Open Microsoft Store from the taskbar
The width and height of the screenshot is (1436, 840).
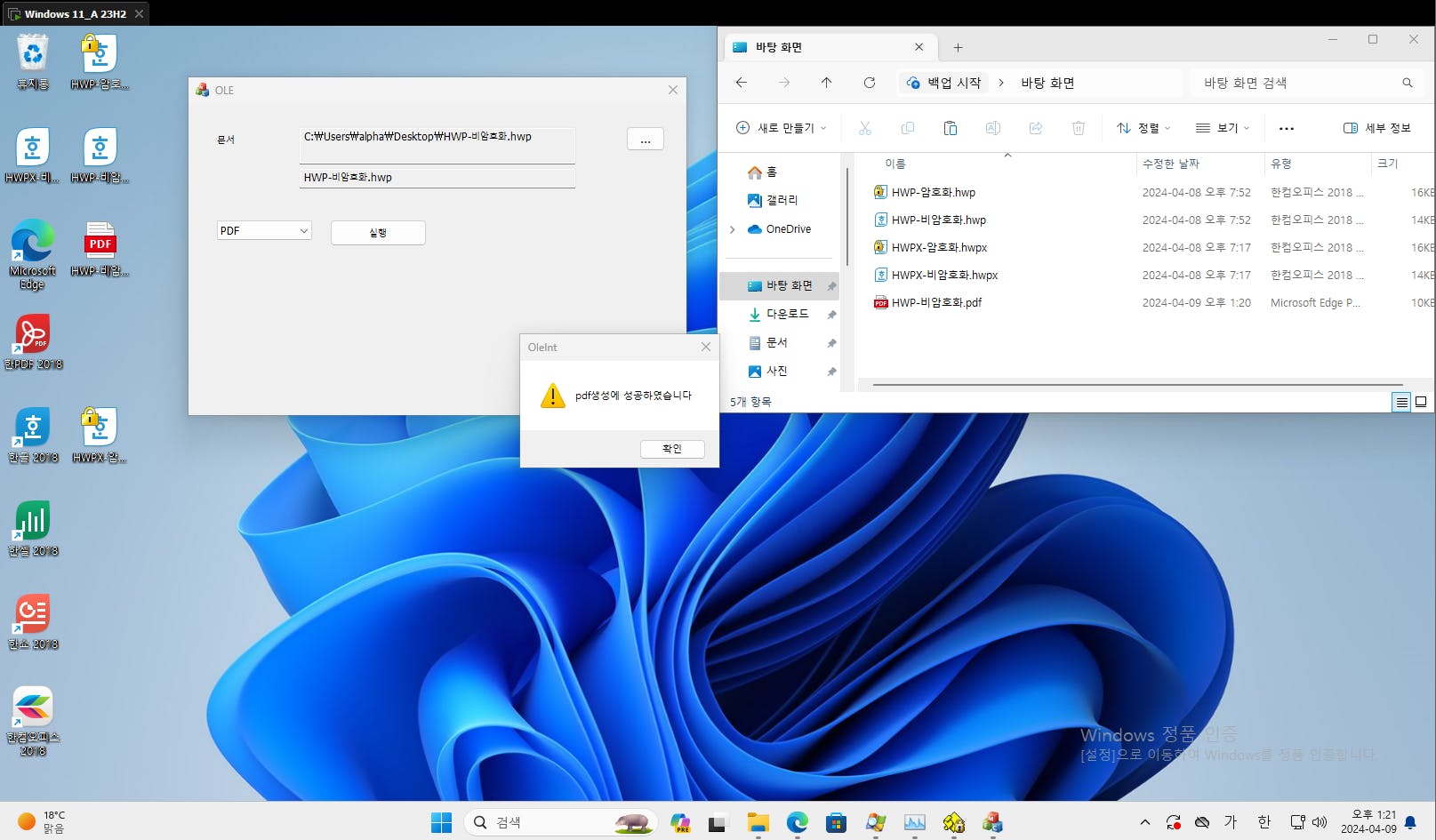pos(836,822)
